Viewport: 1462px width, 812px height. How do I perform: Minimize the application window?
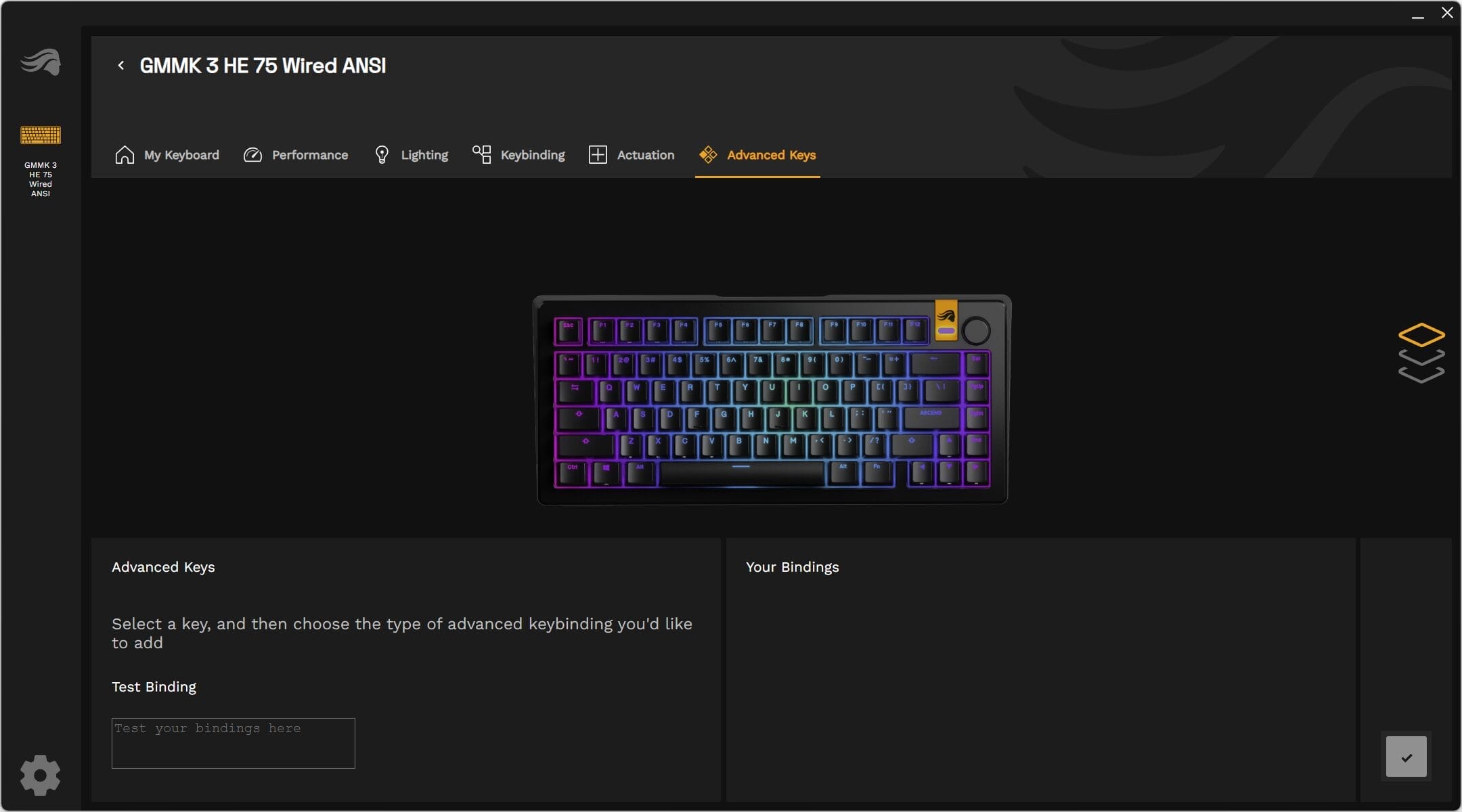(x=1418, y=14)
